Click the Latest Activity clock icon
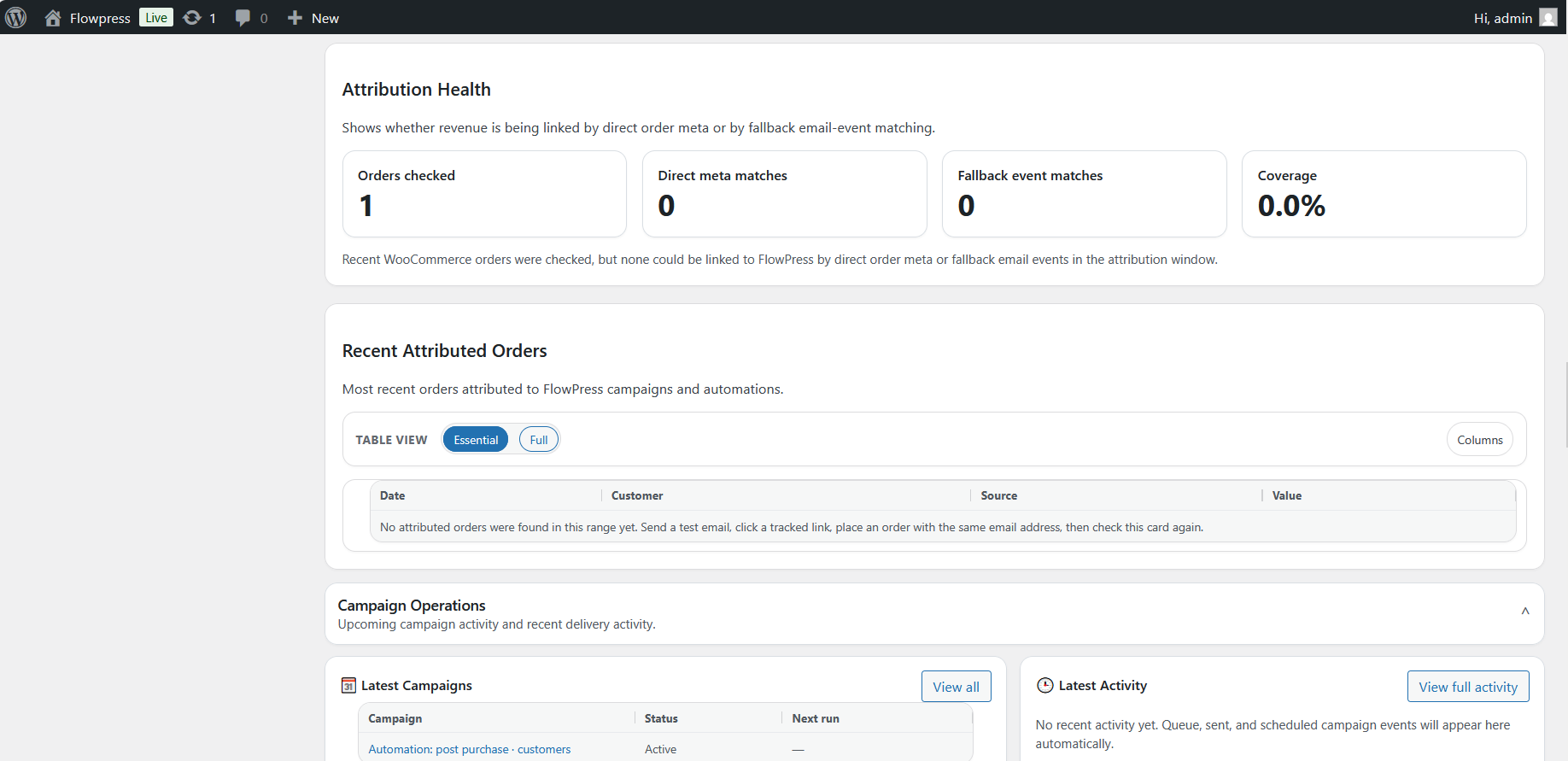The image size is (1568, 761). point(1044,685)
